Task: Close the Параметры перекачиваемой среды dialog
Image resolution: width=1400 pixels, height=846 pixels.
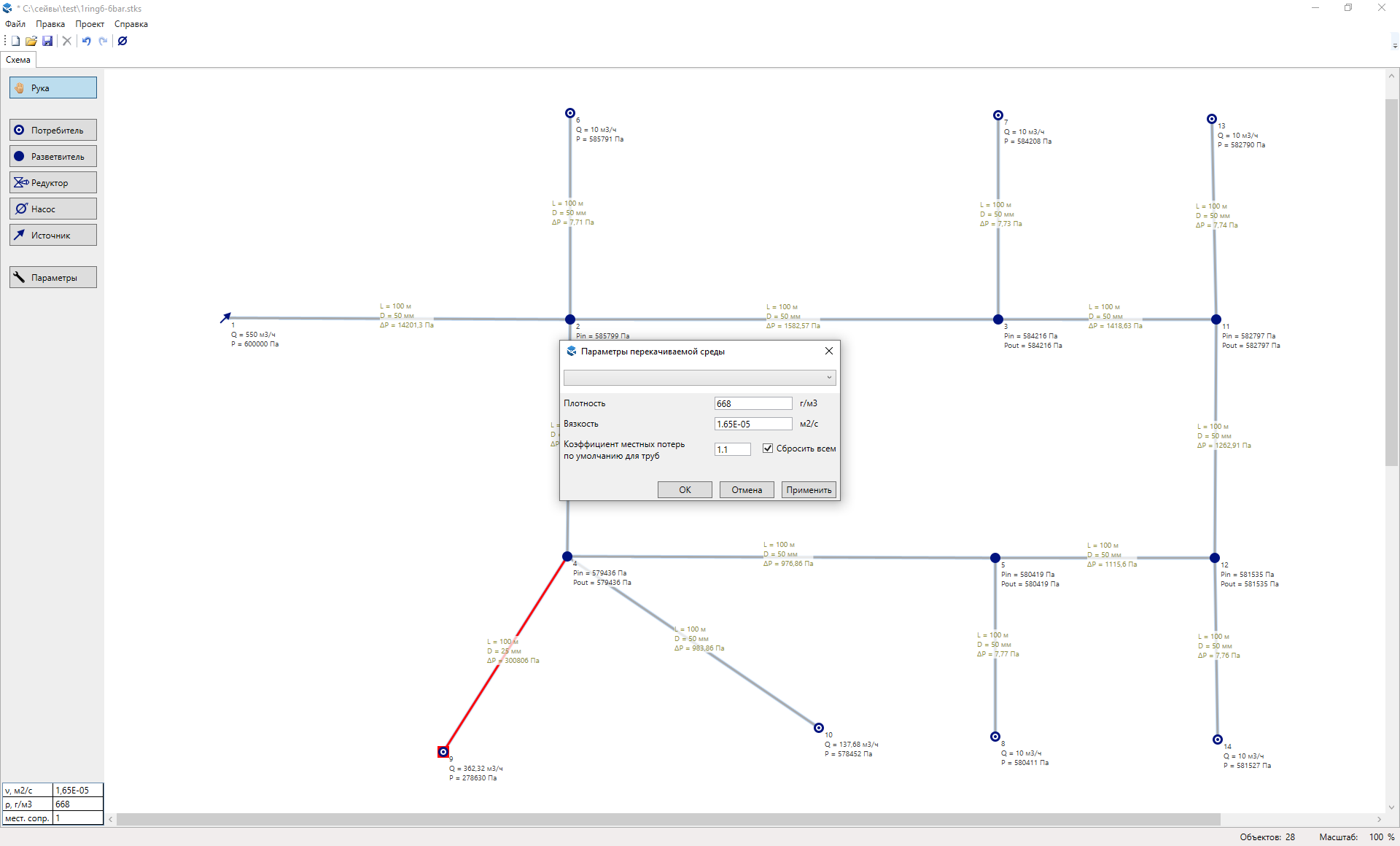Action: click(828, 352)
